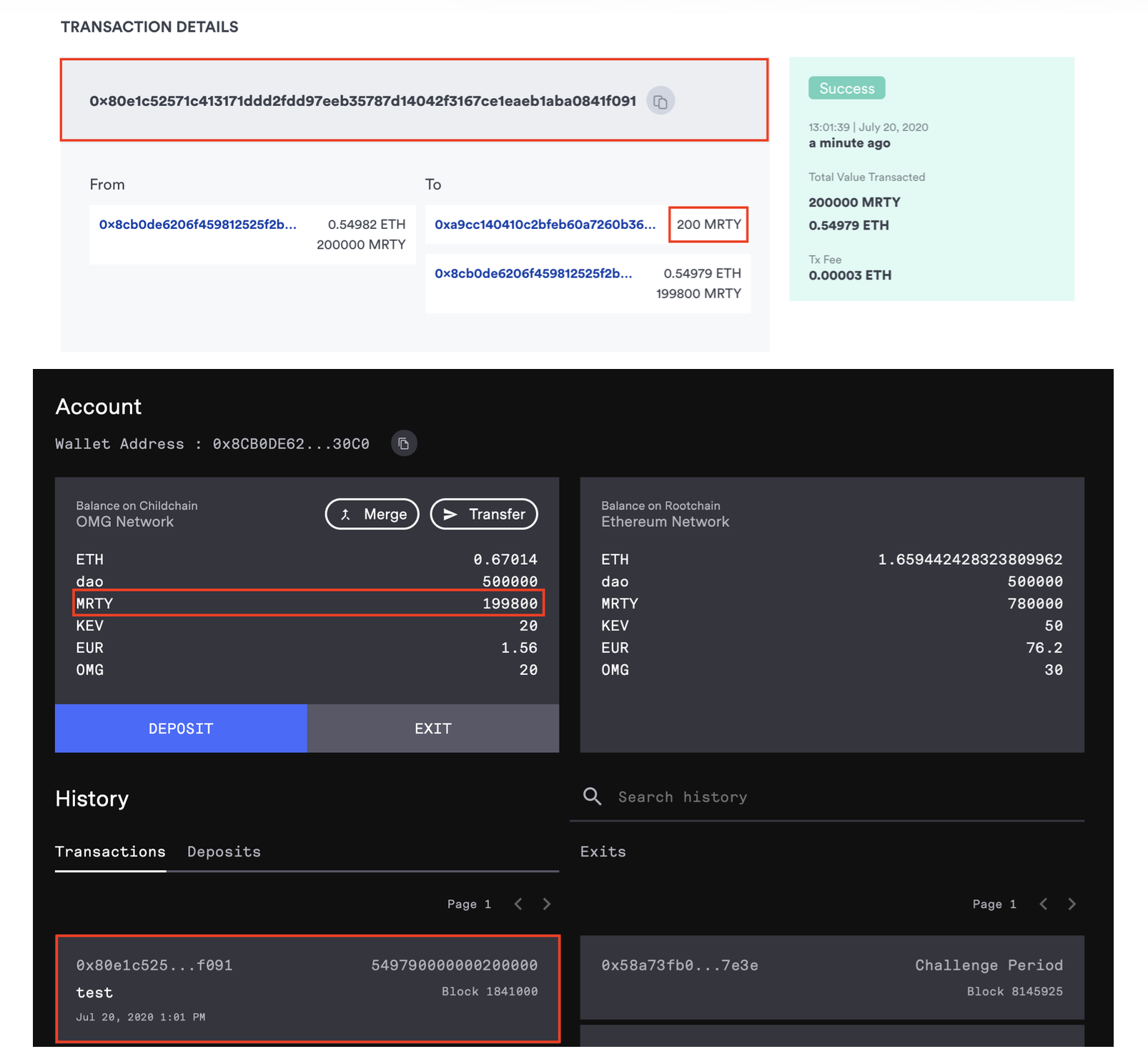Screen dimensions: 1148x1064
Task: Click the Block 1841000 label
Action: 490,991
